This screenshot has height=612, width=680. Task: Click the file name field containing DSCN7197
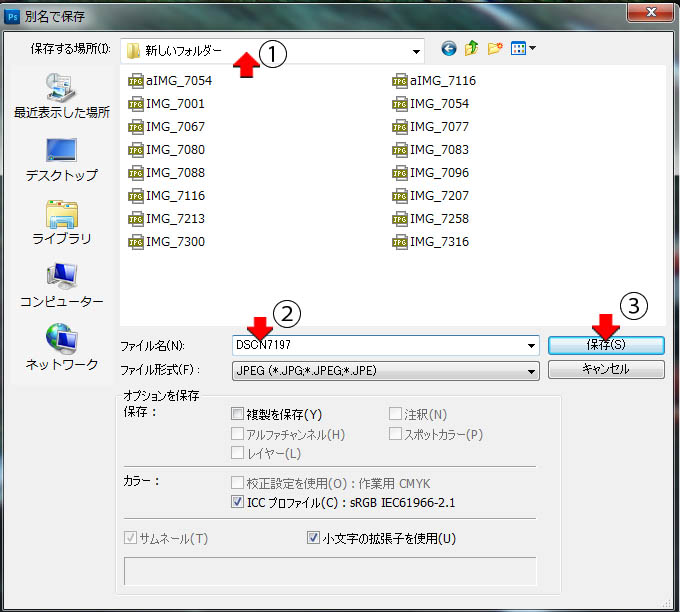(380, 345)
